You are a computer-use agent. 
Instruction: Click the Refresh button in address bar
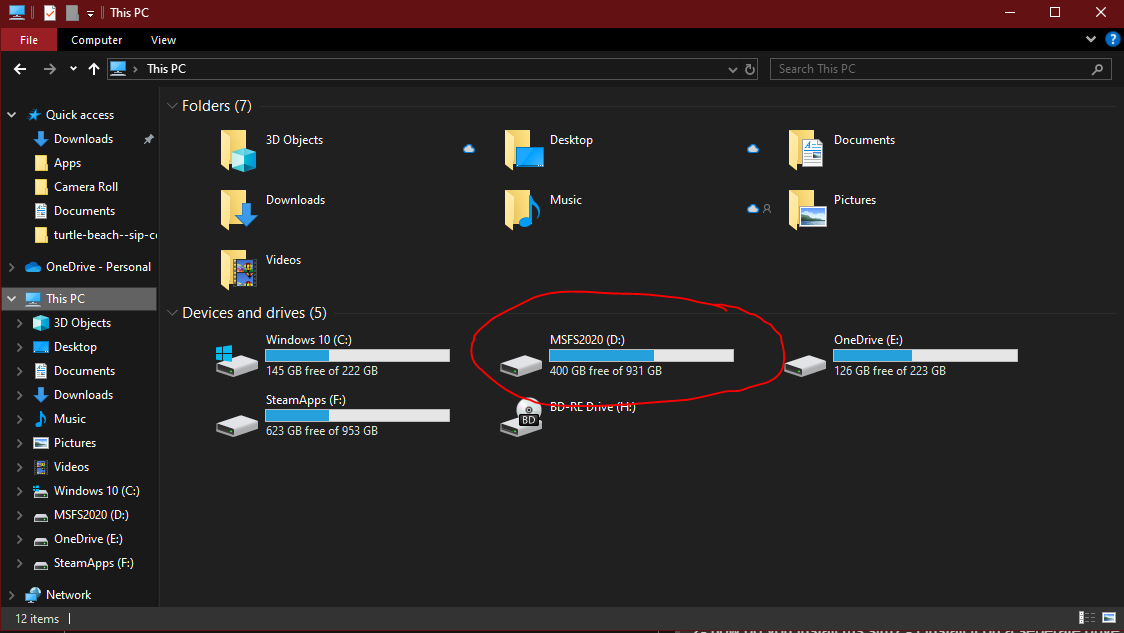click(x=751, y=69)
